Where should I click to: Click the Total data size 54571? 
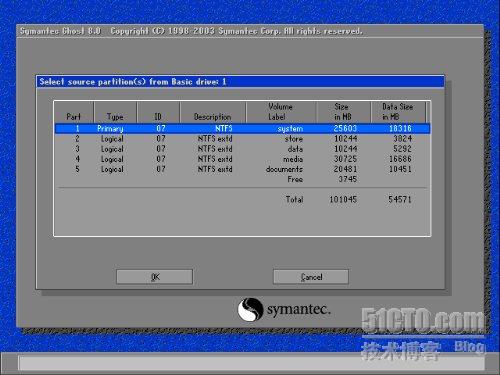click(400, 199)
